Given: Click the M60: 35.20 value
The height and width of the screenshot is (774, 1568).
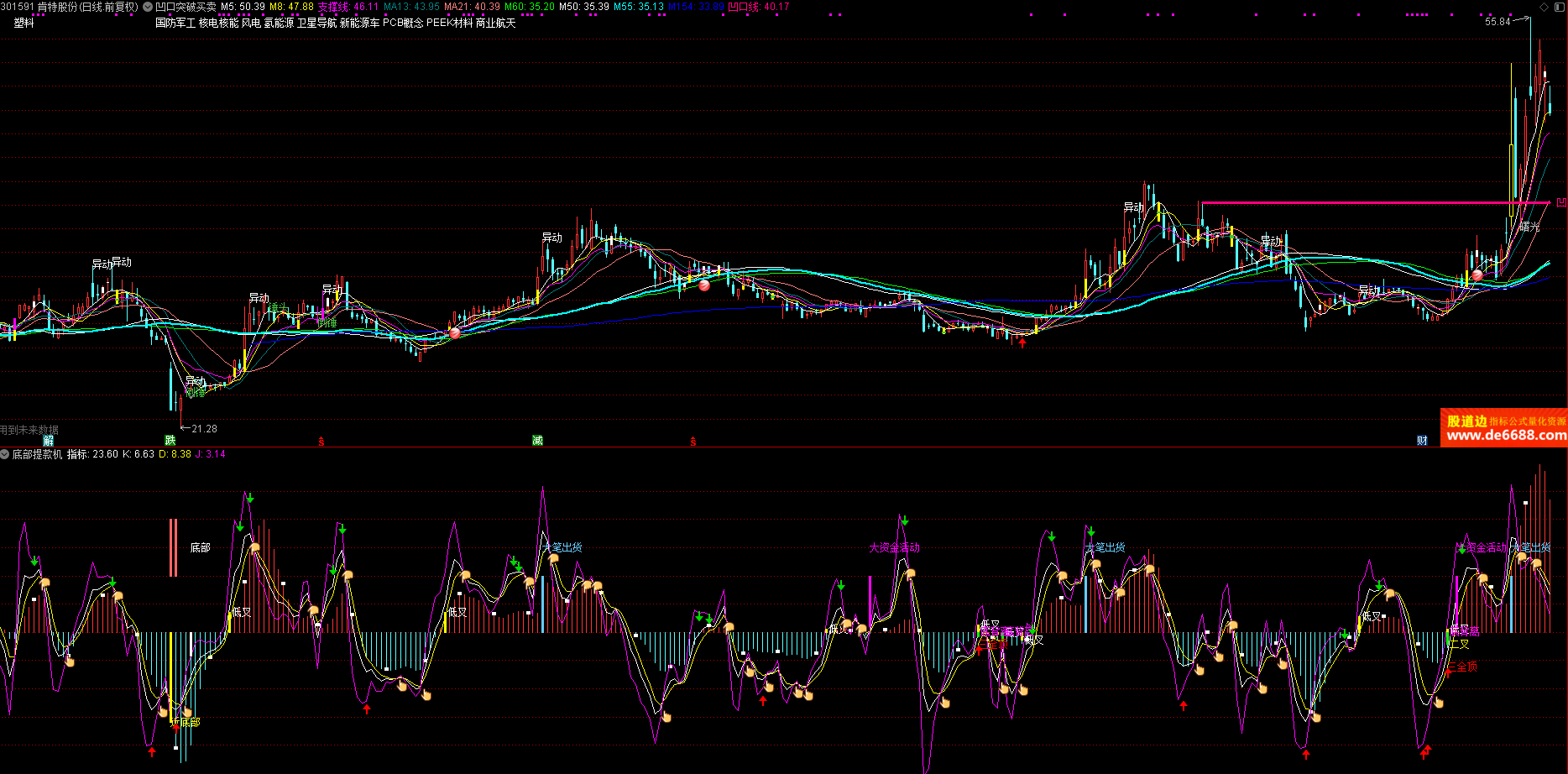Looking at the screenshot, I should click(x=530, y=7).
